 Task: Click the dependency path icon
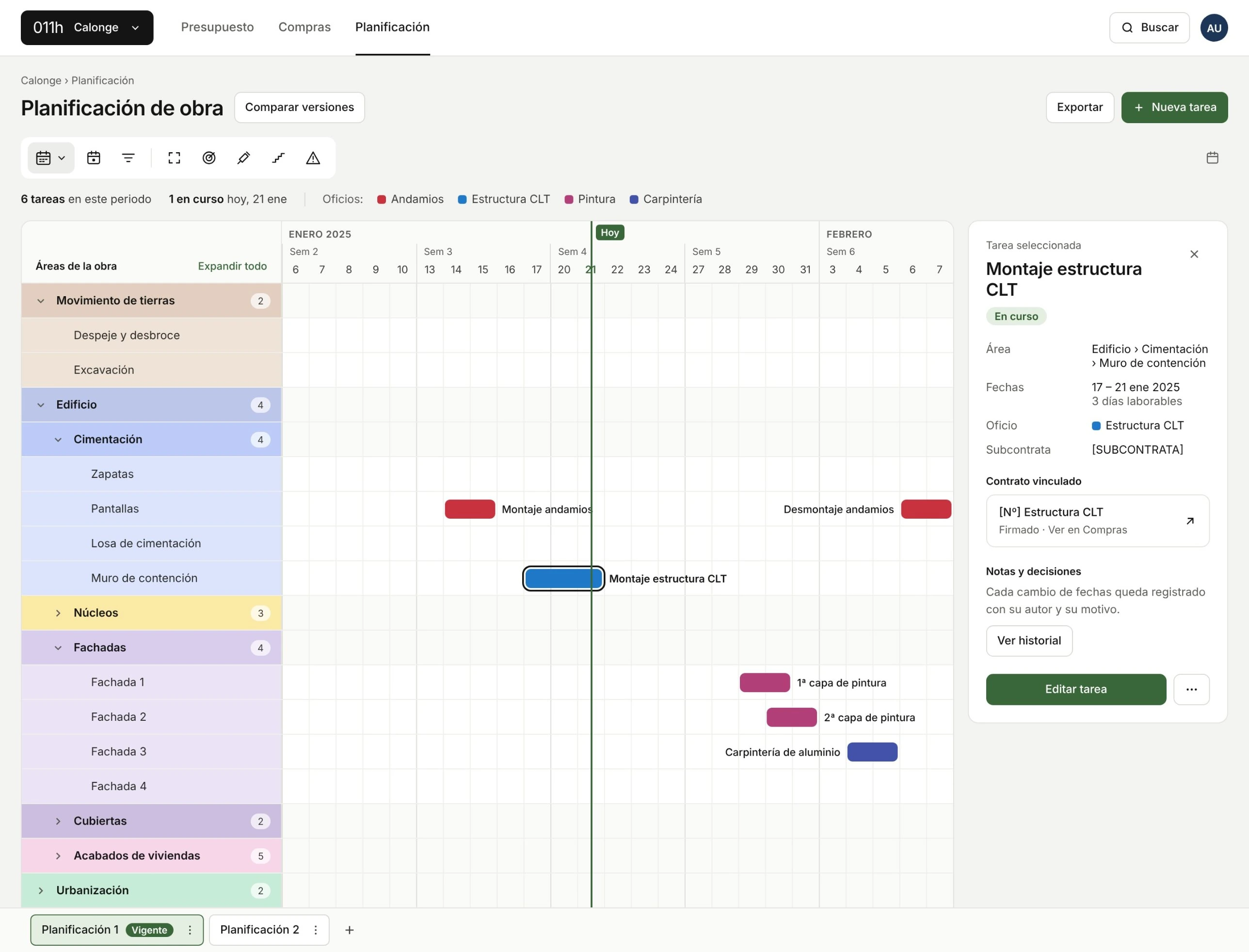tap(278, 158)
